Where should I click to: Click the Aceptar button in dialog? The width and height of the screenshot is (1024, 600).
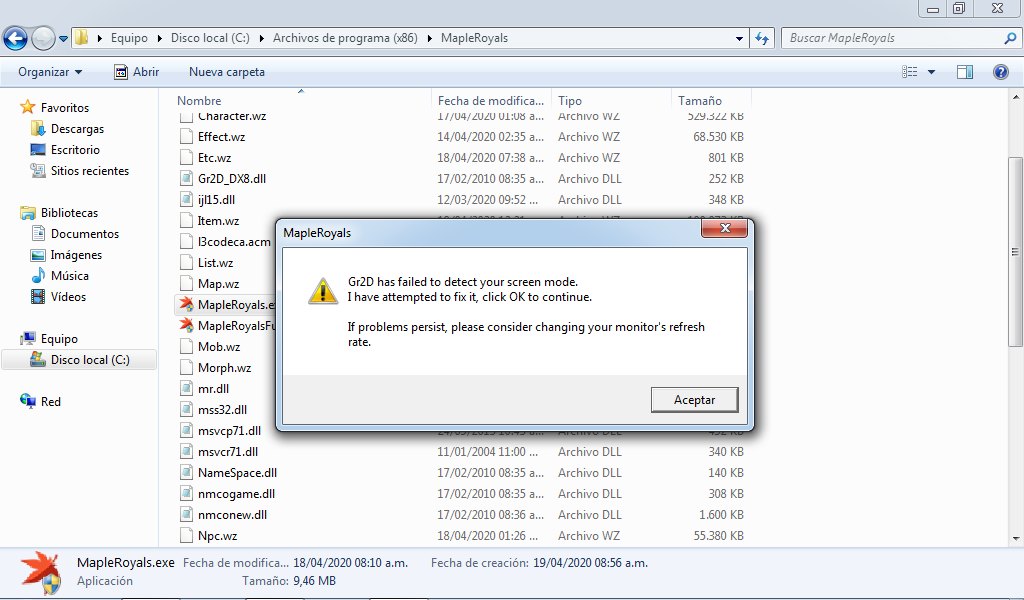coord(694,400)
